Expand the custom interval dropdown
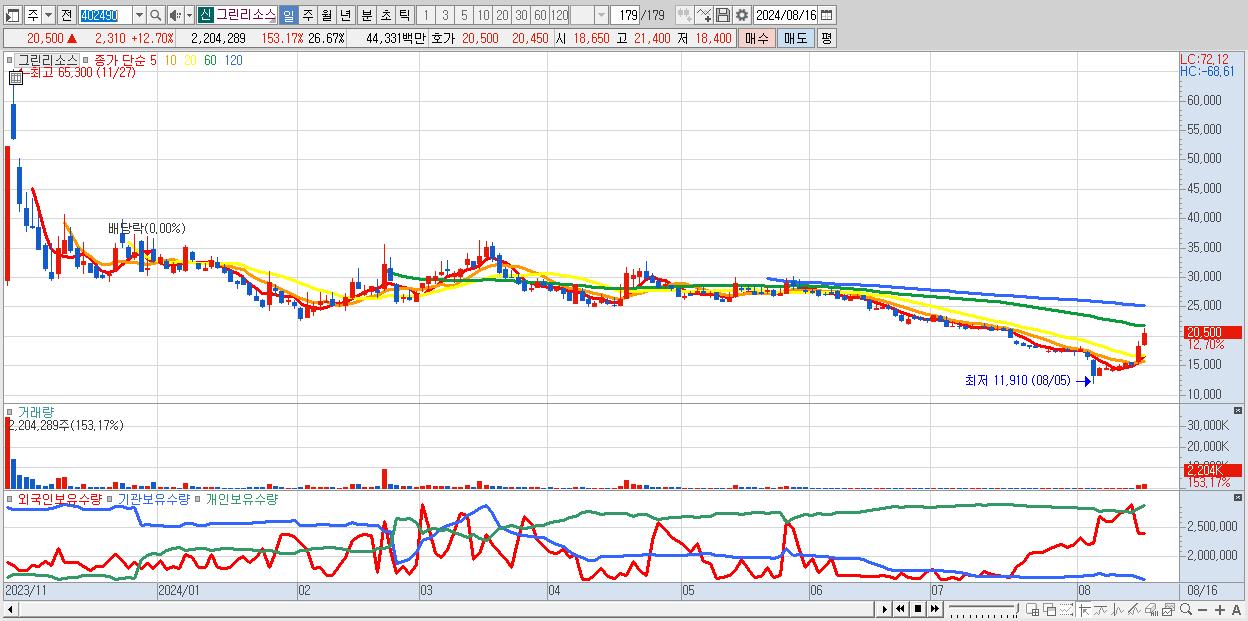Viewport: 1248px width, 621px height. point(601,15)
